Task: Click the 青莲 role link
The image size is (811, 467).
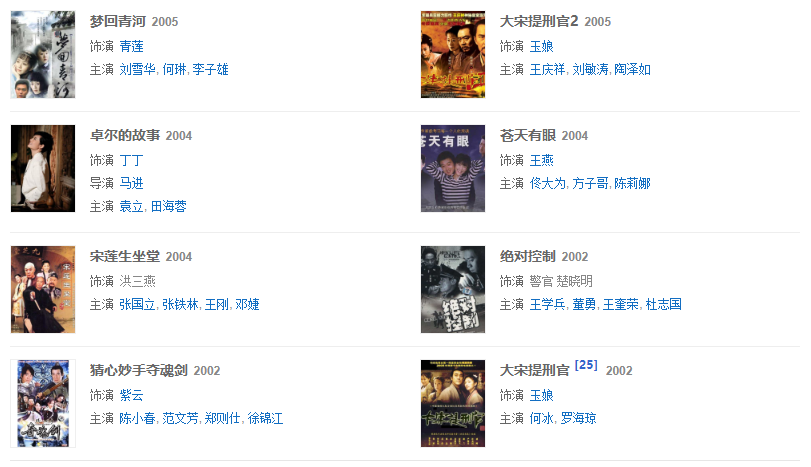Action: pos(131,47)
